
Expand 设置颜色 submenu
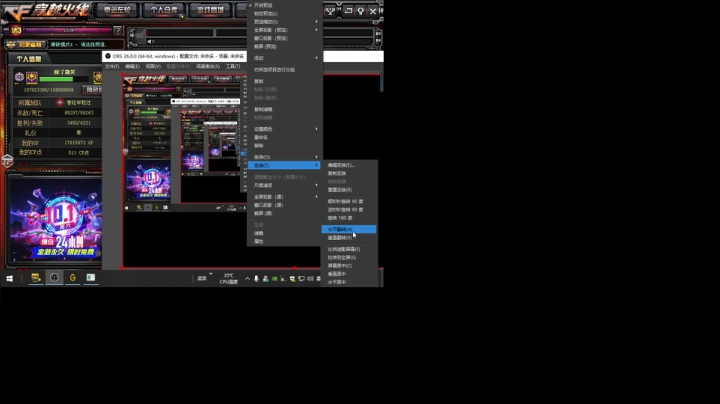285,129
